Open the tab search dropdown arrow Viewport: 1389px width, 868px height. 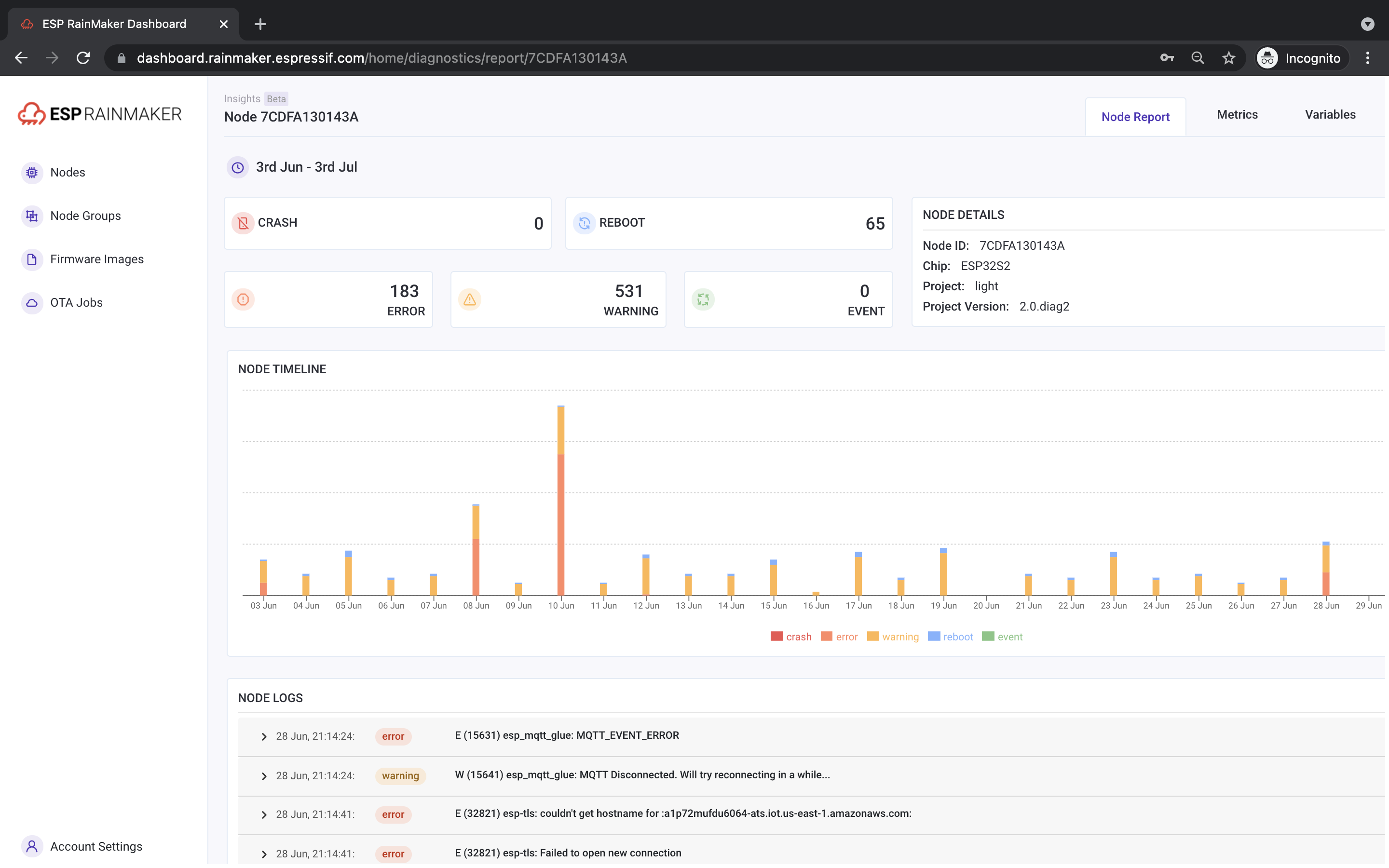(1368, 24)
